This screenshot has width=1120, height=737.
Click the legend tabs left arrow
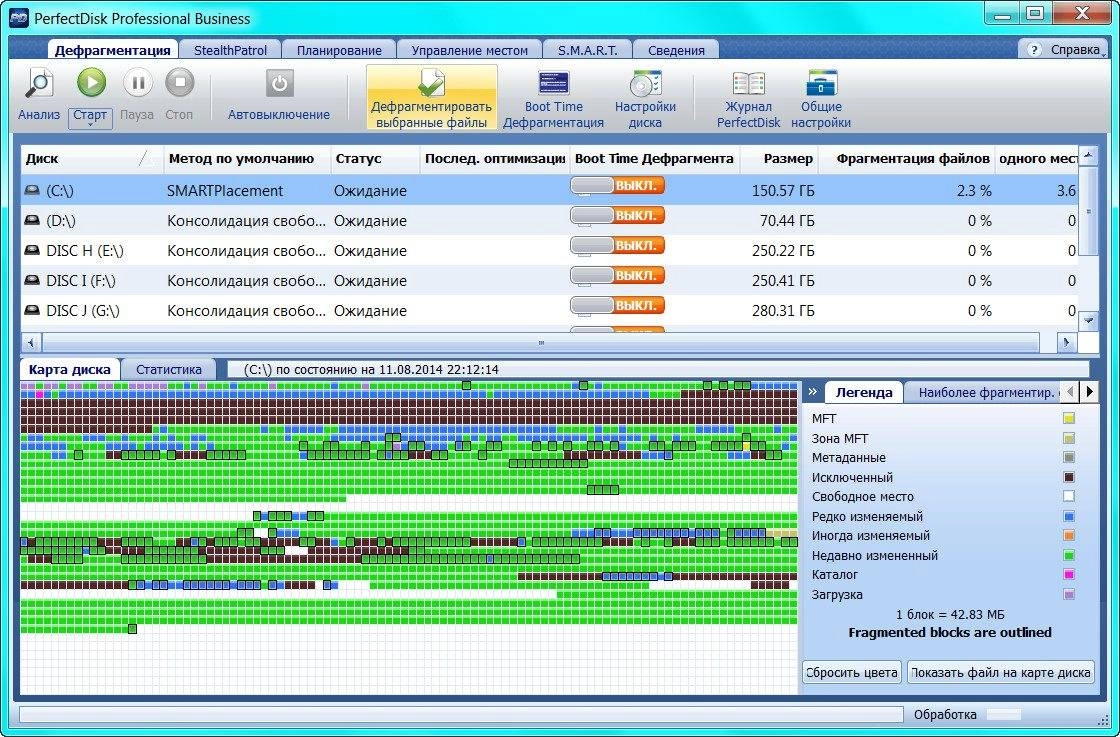[x=1070, y=391]
